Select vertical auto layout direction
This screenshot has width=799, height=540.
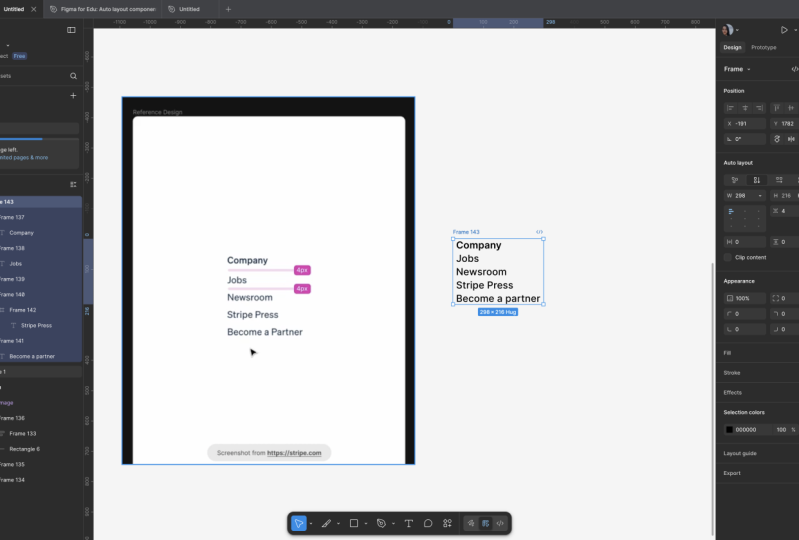757,180
